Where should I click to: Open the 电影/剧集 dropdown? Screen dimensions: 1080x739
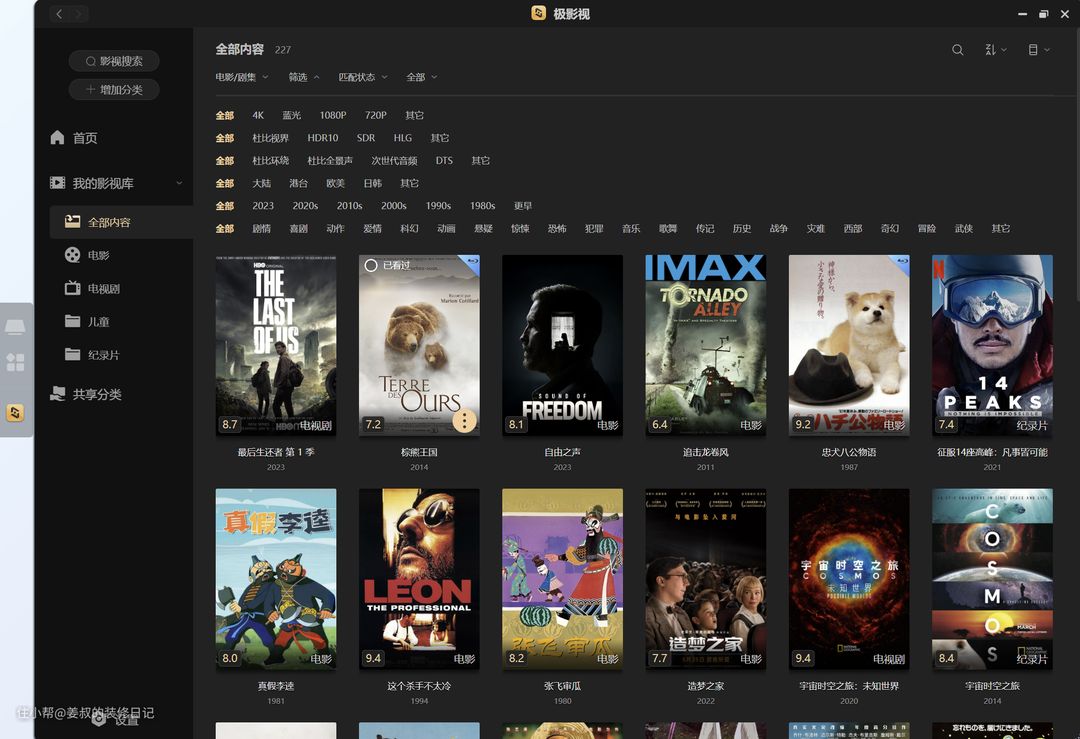tap(241, 77)
